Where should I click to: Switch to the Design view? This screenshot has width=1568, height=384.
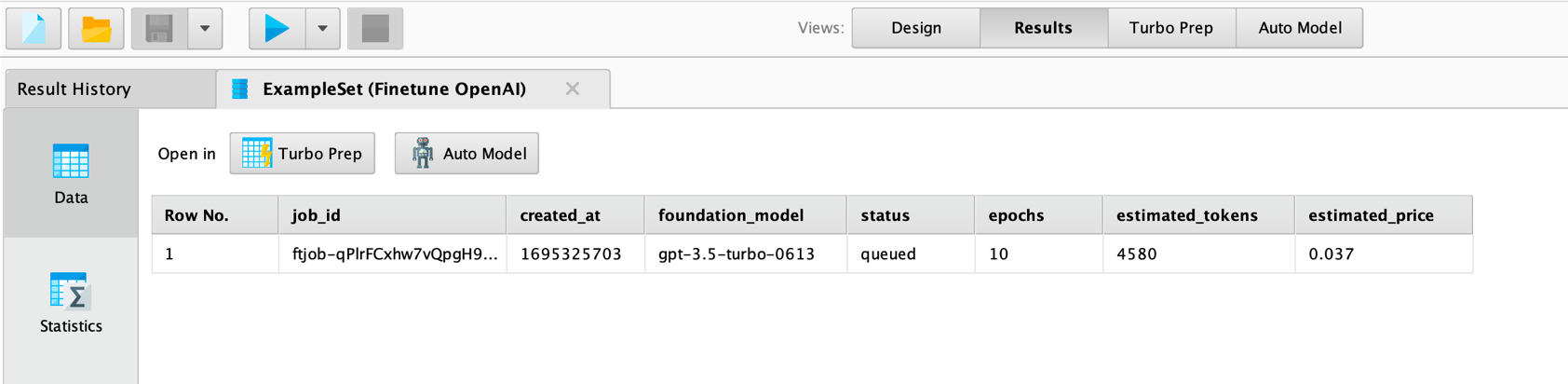(x=916, y=28)
